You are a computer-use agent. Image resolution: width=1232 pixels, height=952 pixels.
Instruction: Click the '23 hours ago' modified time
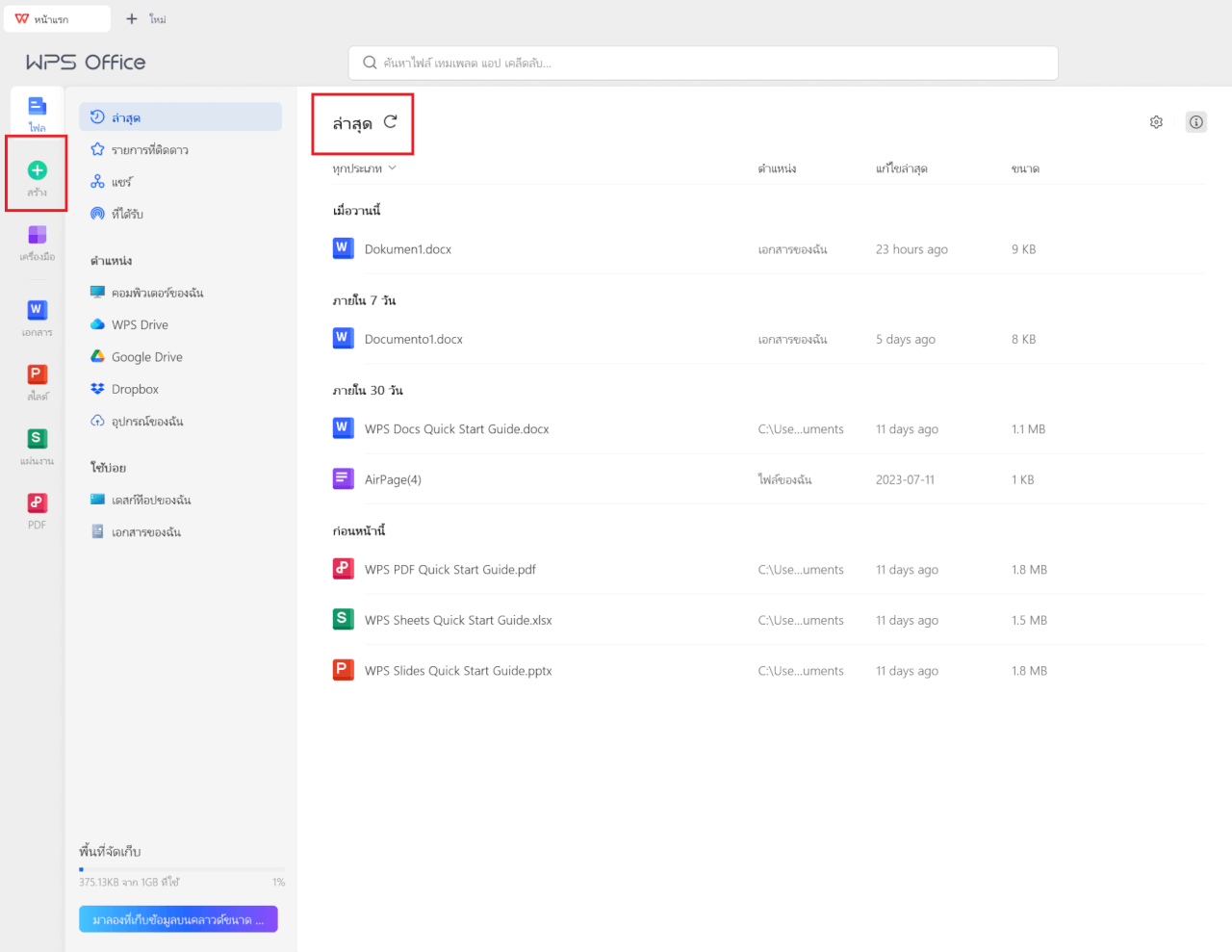[911, 249]
